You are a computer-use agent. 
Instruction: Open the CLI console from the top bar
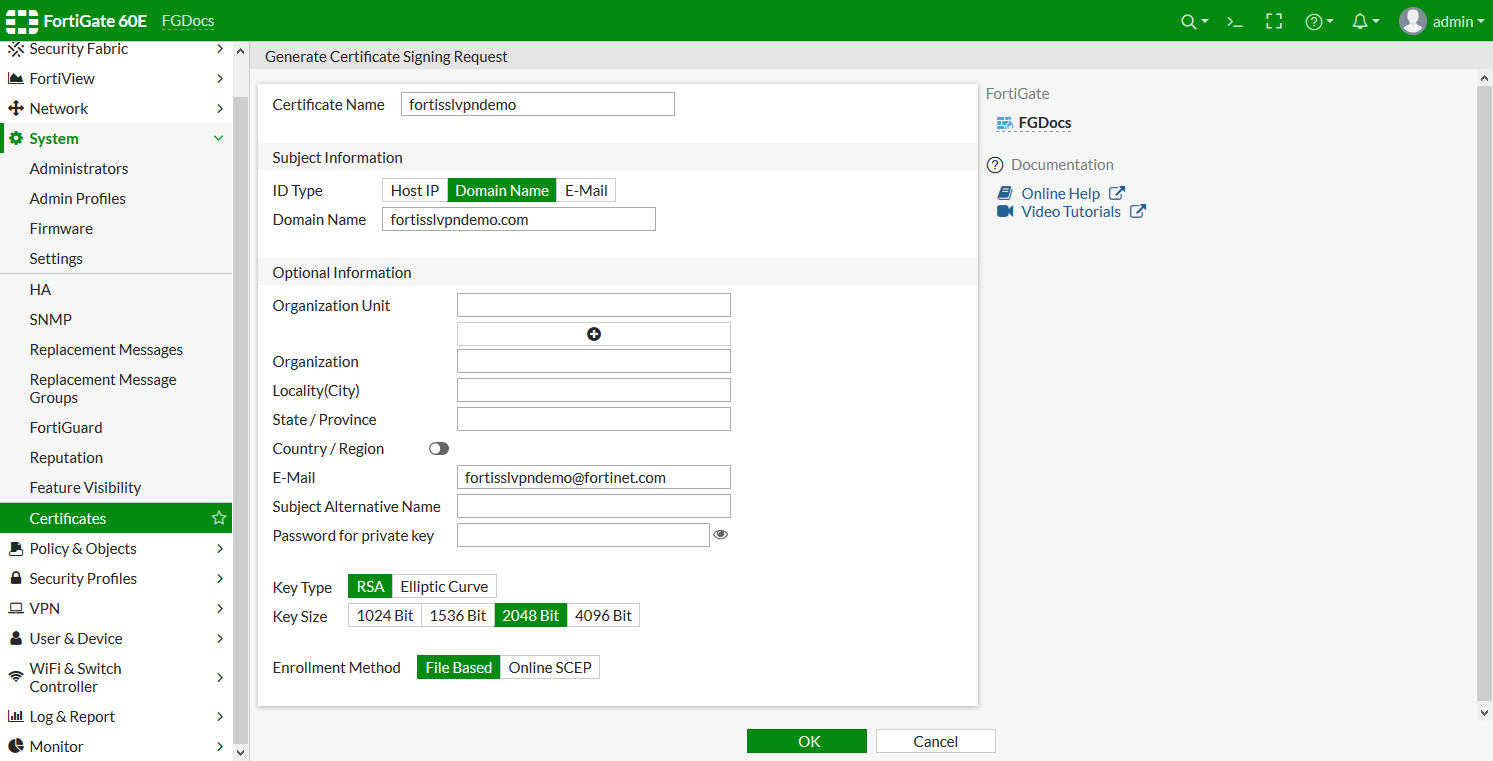pyautogui.click(x=1233, y=20)
